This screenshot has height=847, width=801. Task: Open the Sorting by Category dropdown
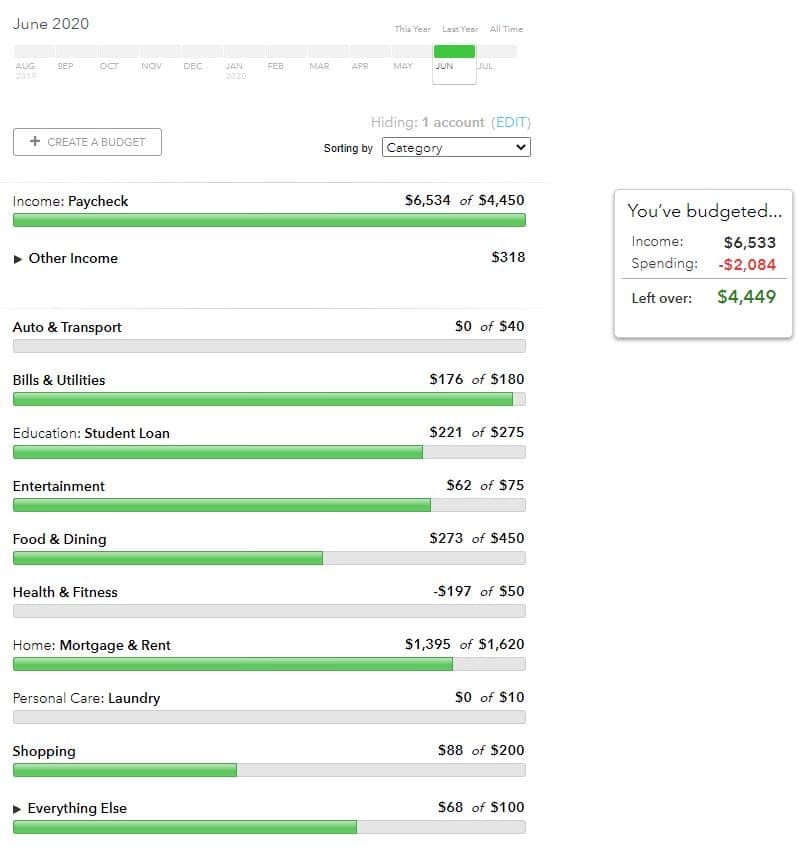[x=456, y=148]
